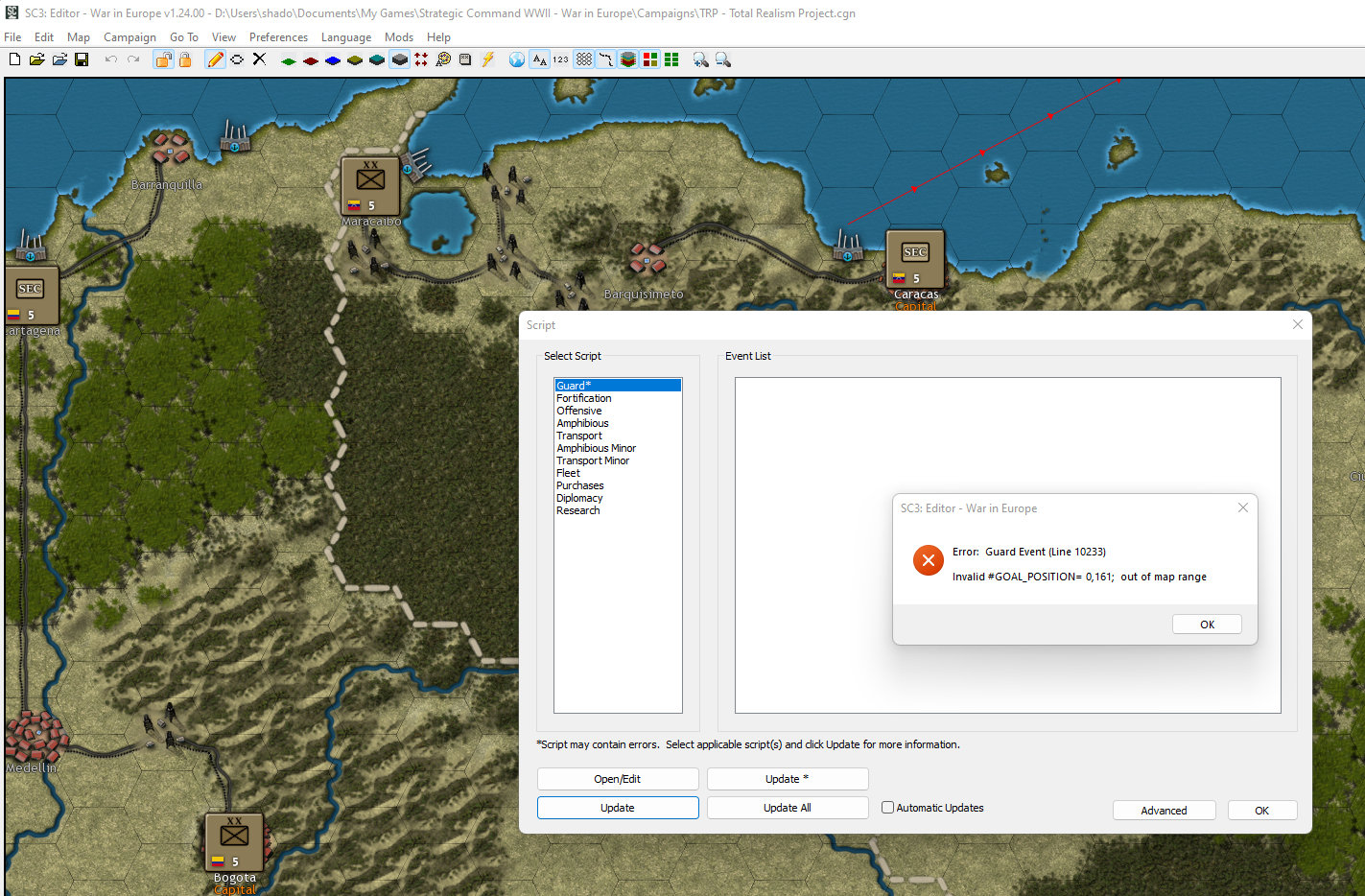The width and height of the screenshot is (1365, 896).
Task: Toggle the text labels 'A' icon
Action: click(x=540, y=59)
